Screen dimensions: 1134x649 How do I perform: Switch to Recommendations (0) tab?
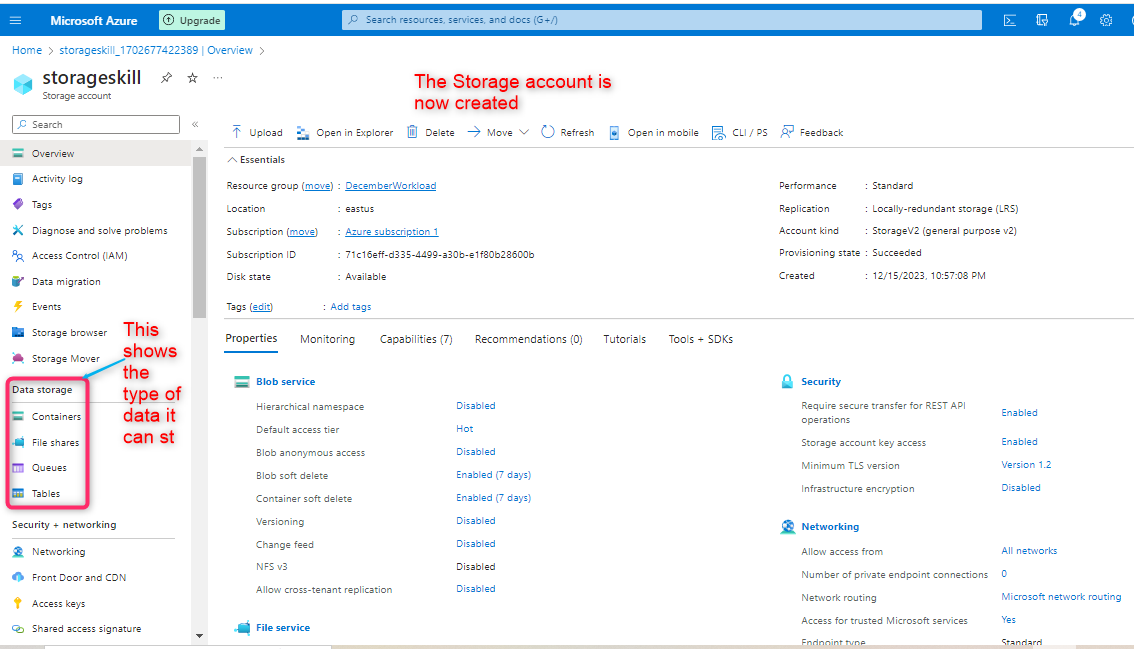(529, 339)
